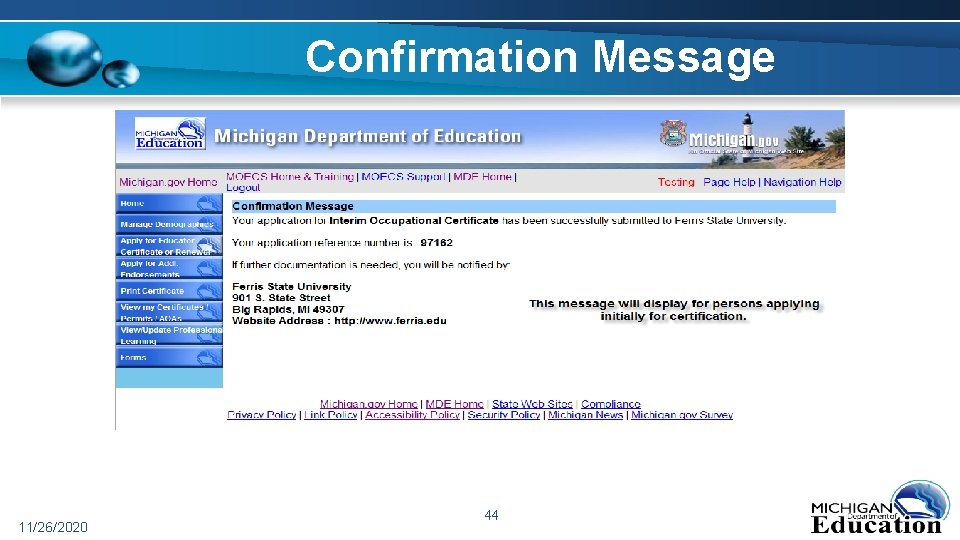Screen dimensions: 960x540
Task: Open the Security Policy link
Action: click(x=504, y=414)
